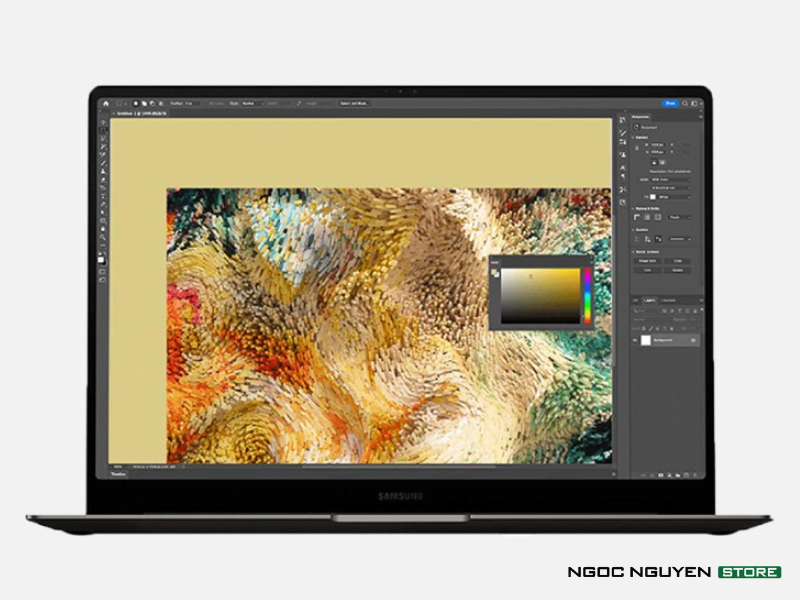Click the search icon beside Share
Image resolution: width=800 pixels, height=600 pixels.
[685, 103]
